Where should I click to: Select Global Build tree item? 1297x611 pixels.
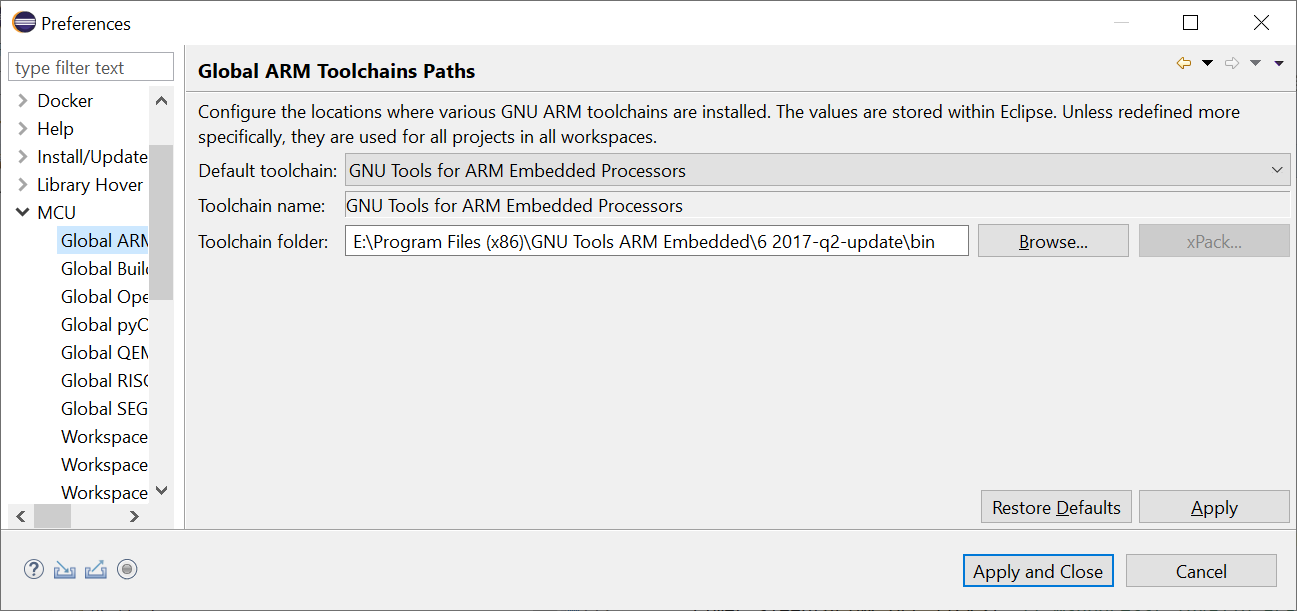104,268
